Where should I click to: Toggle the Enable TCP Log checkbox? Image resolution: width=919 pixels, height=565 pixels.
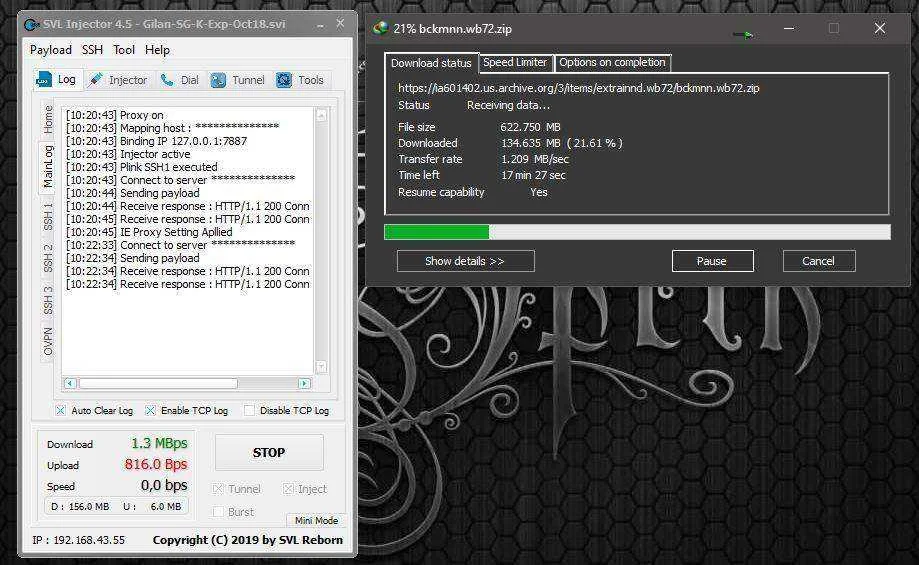click(x=150, y=410)
